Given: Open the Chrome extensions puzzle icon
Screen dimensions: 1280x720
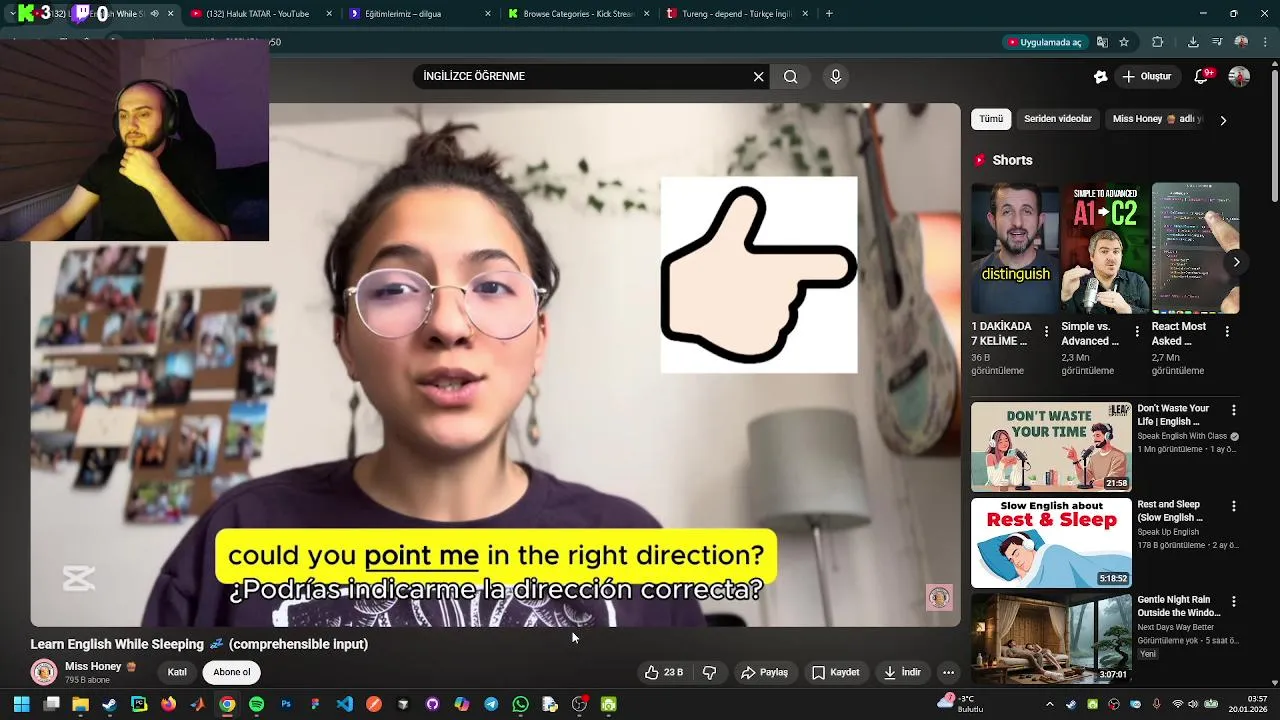Looking at the screenshot, I should [1158, 42].
